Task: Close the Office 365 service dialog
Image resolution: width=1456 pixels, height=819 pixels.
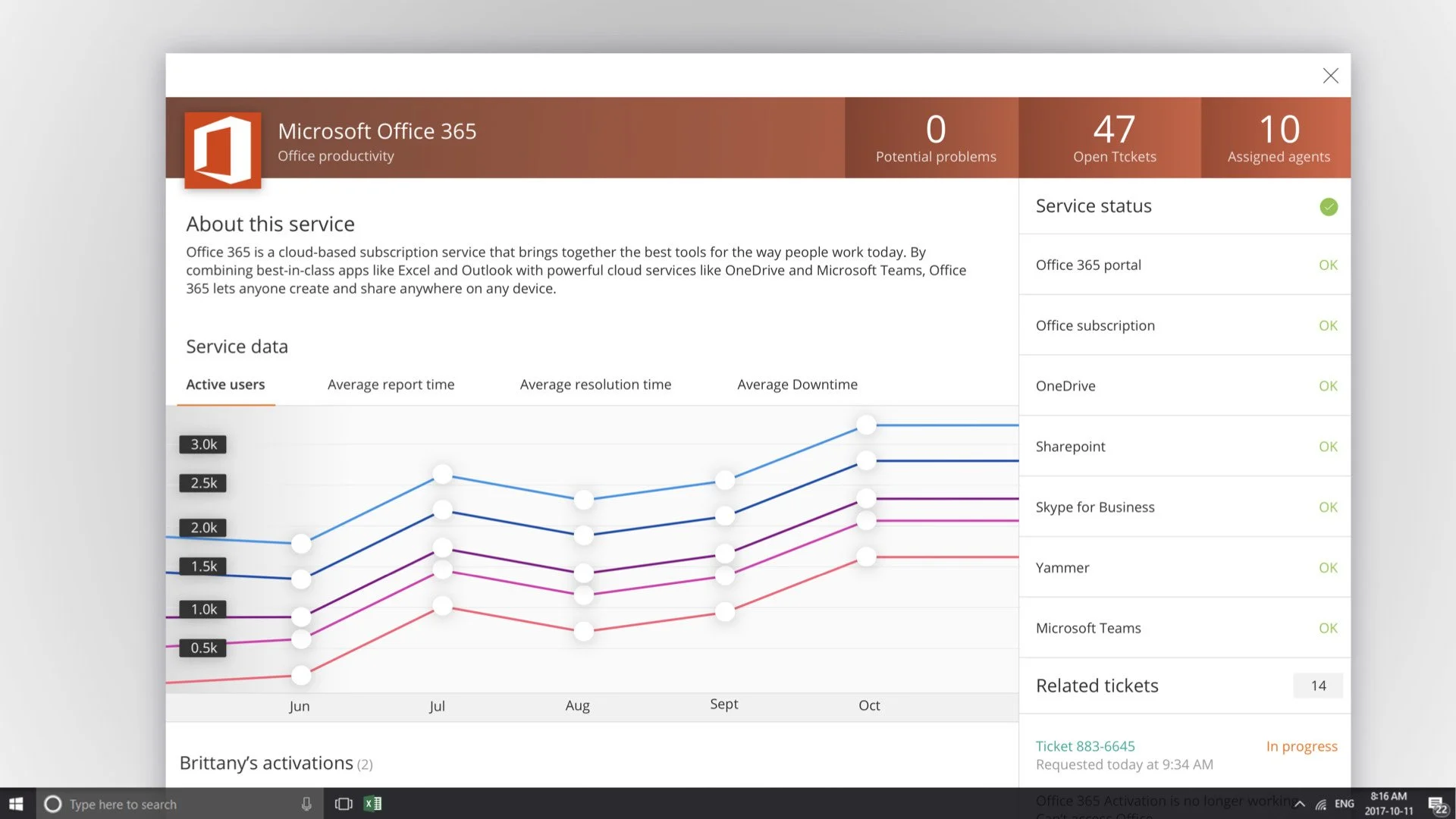Action: (1330, 76)
